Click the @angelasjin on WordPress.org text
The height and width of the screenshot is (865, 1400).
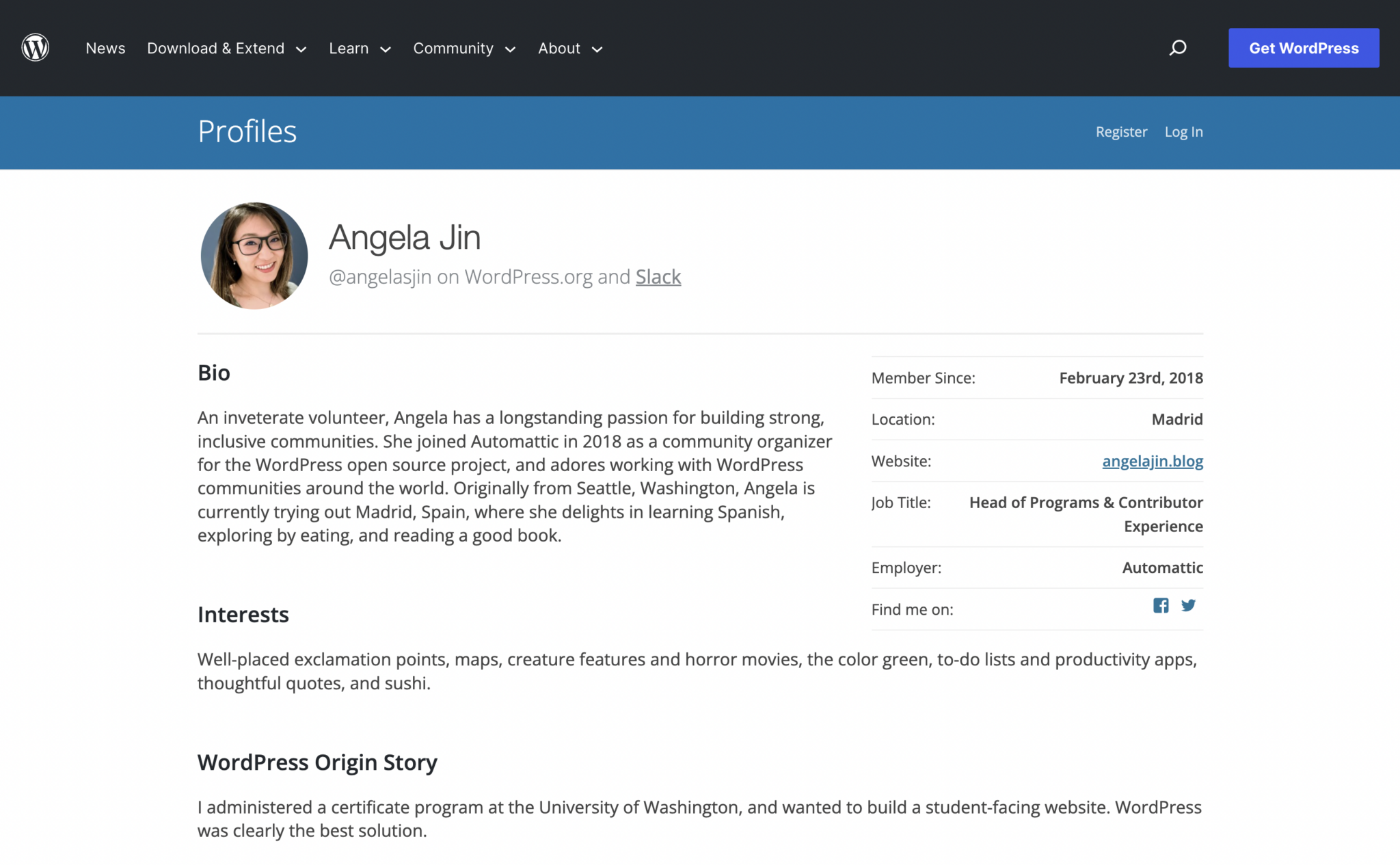coord(461,277)
